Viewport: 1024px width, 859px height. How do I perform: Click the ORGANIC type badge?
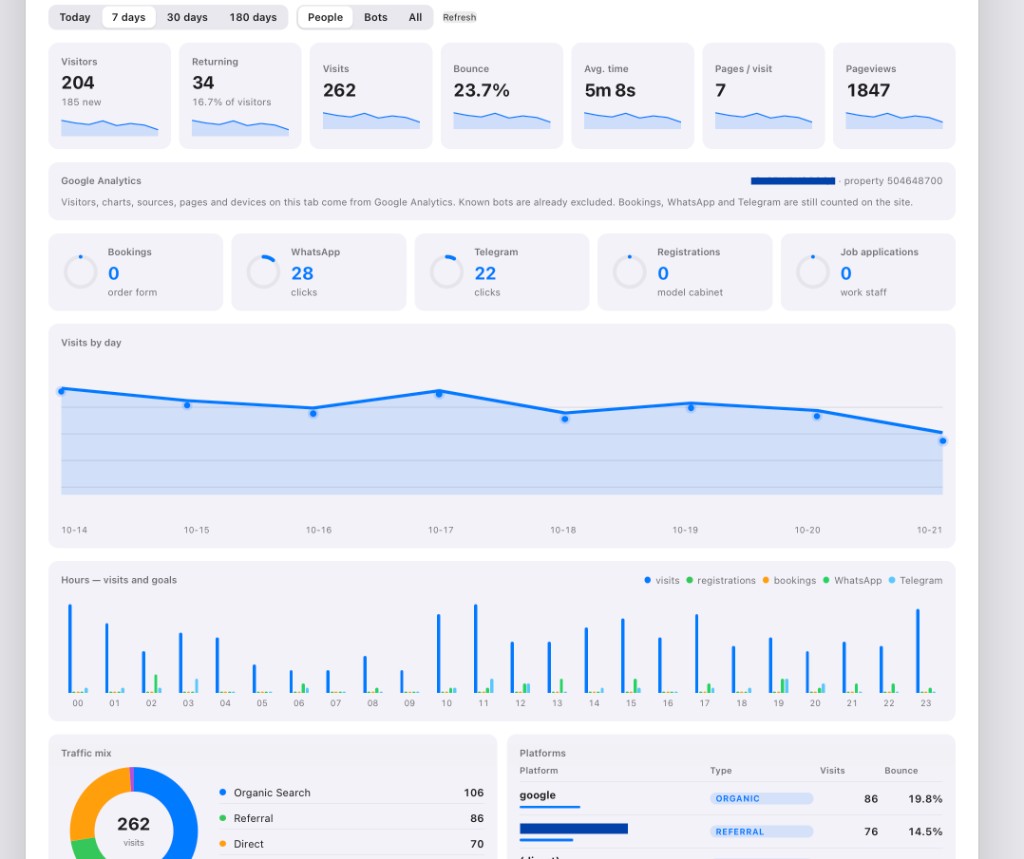(x=761, y=798)
